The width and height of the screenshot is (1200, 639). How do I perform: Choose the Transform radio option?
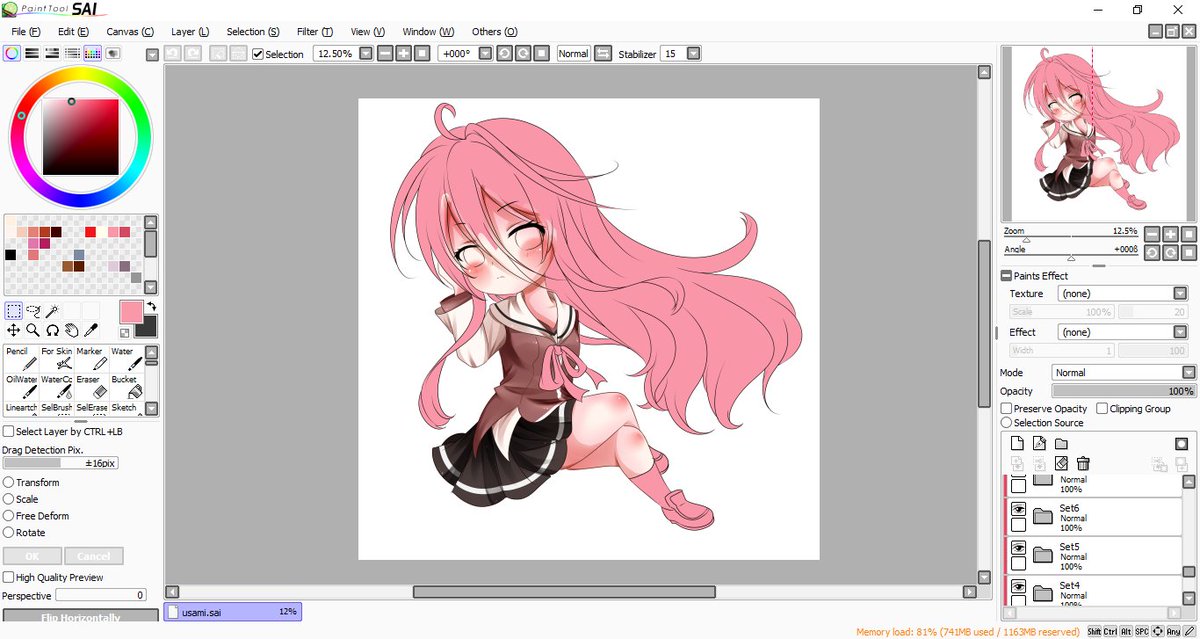click(9, 482)
